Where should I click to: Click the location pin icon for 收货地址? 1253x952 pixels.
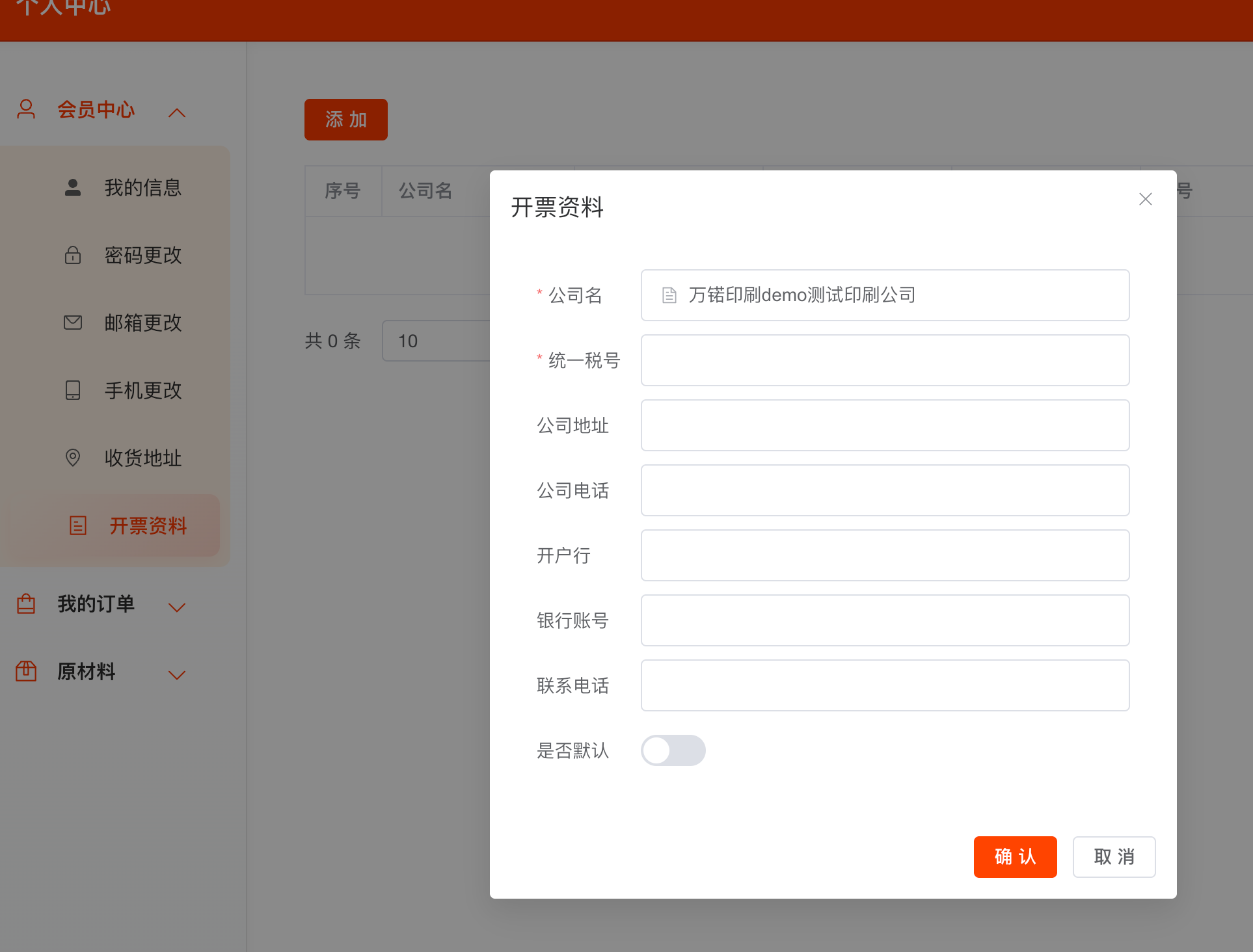point(73,458)
